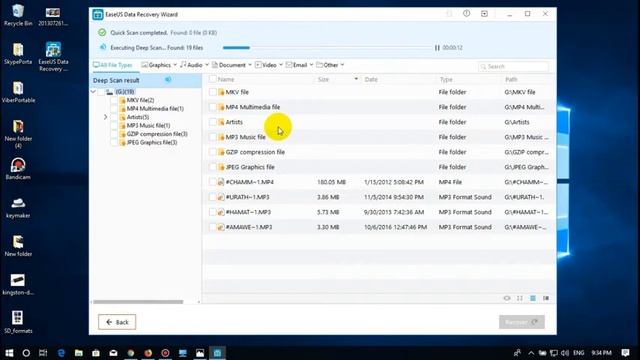This screenshot has height=360, width=640.
Task: Open the Audio filter dropdown arrow
Action: tap(207, 65)
